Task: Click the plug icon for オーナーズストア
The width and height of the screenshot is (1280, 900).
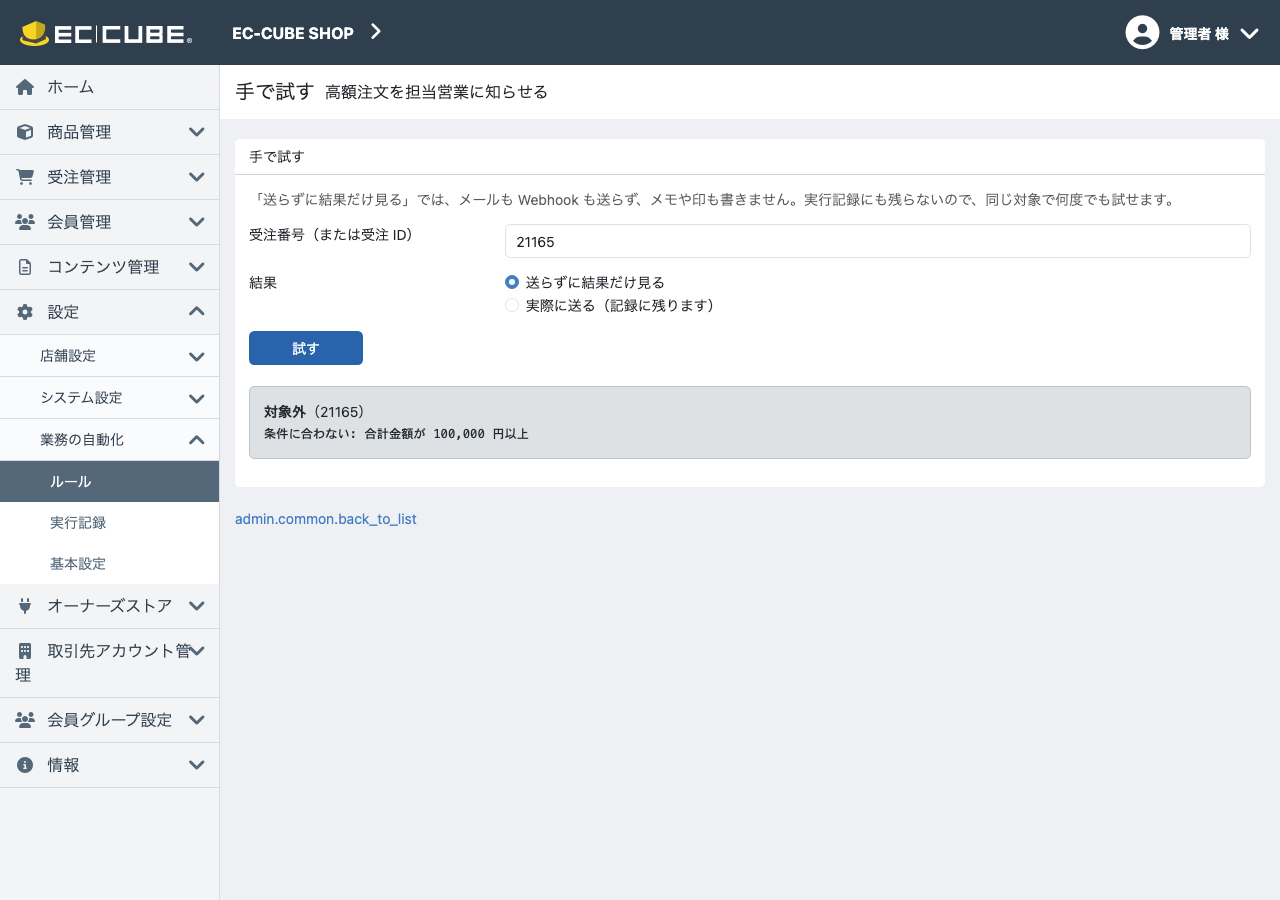Action: tap(25, 606)
